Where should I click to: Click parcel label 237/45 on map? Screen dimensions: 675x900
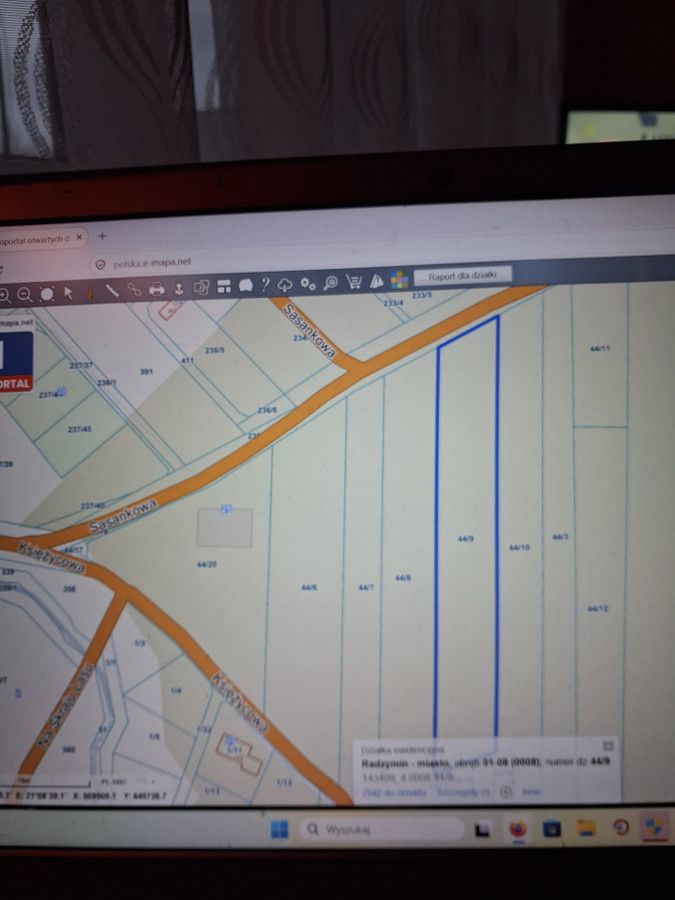79,429
